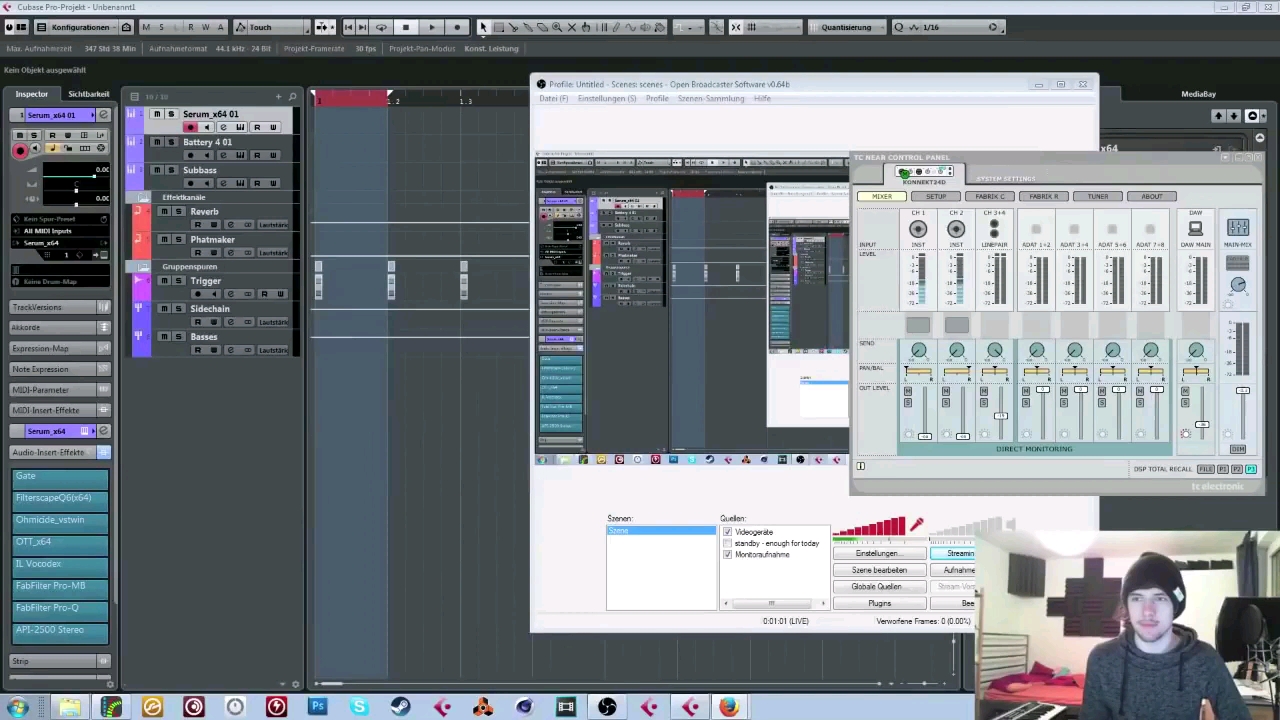Open the Setup tab in TC Near panel
The height and width of the screenshot is (720, 1280).
[x=936, y=197]
